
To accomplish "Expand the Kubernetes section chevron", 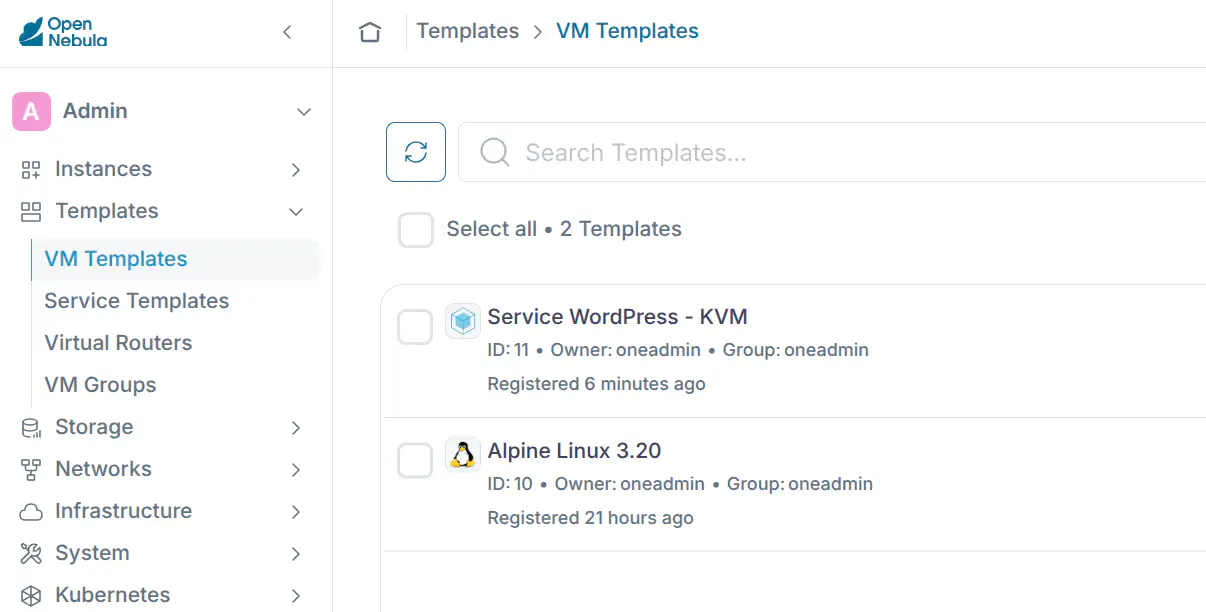I will point(296,596).
